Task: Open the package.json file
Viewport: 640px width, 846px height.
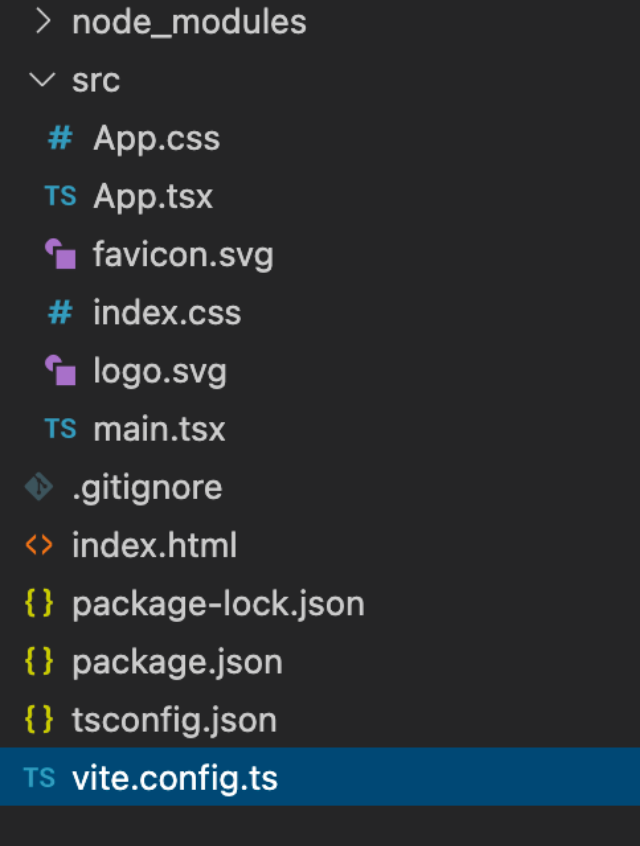Action: click(177, 662)
